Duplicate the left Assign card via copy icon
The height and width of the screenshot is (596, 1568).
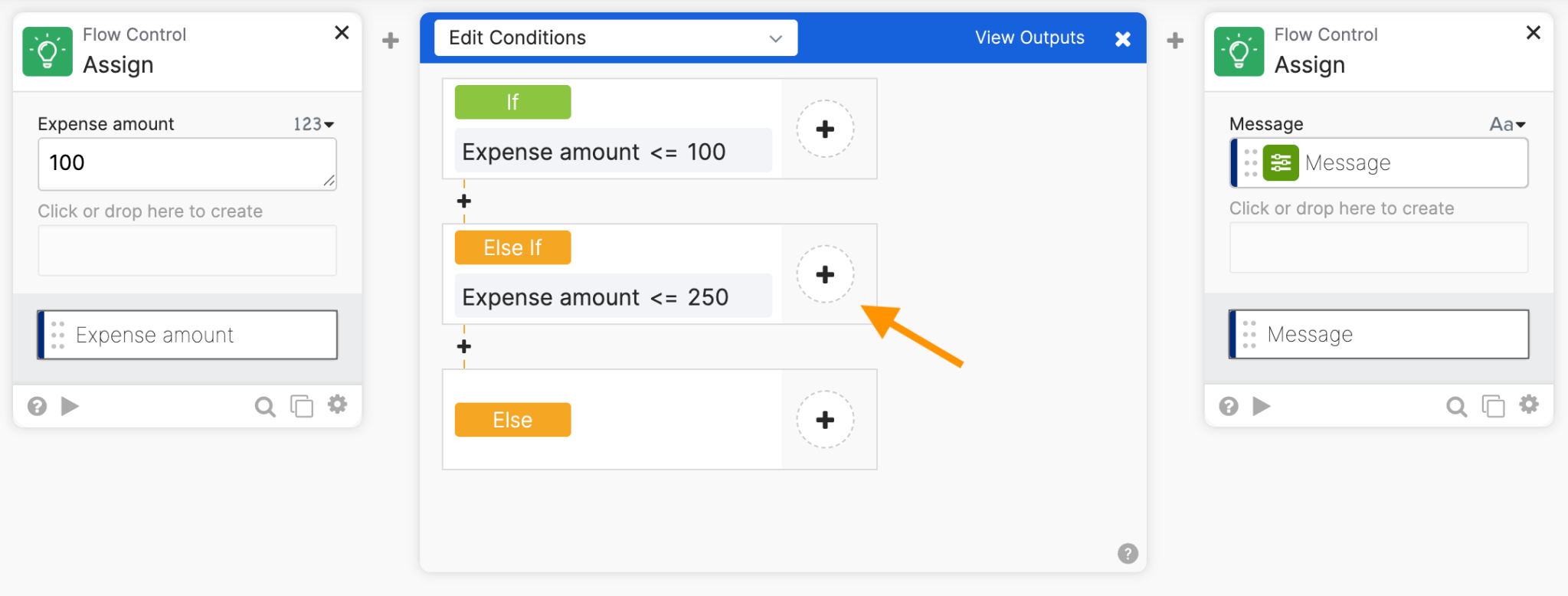[302, 406]
